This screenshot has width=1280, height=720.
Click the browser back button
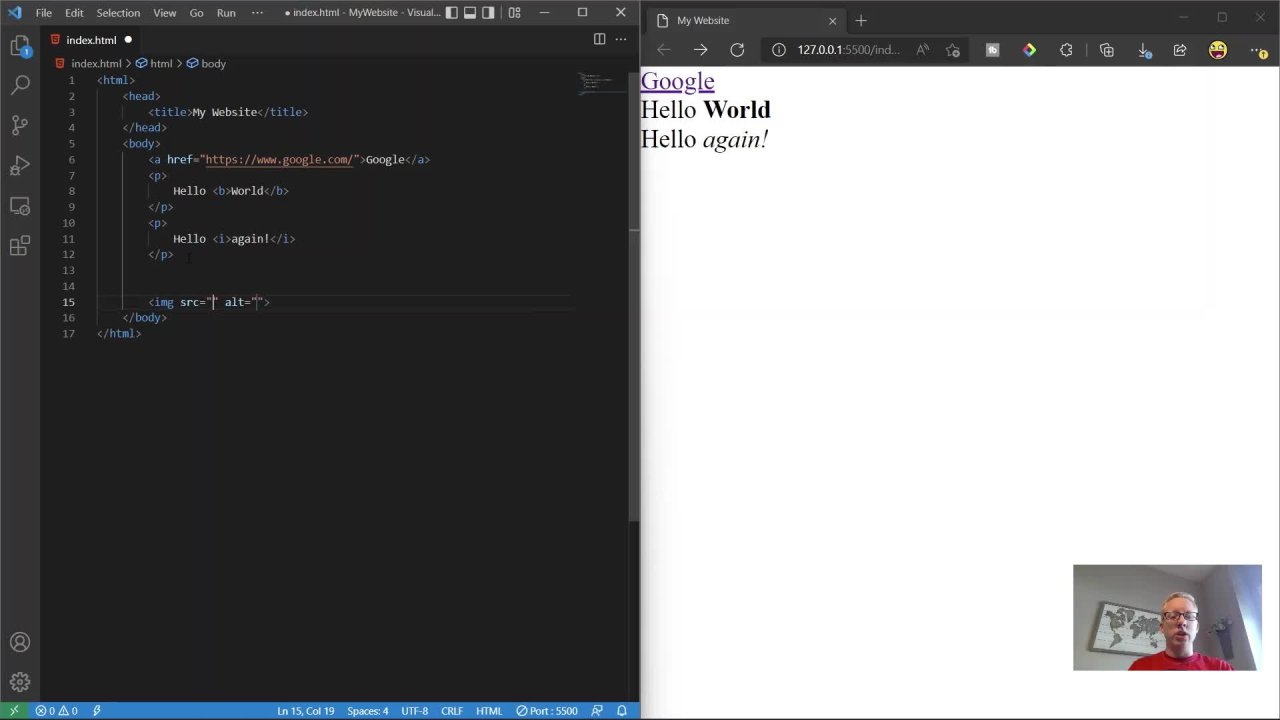point(663,50)
